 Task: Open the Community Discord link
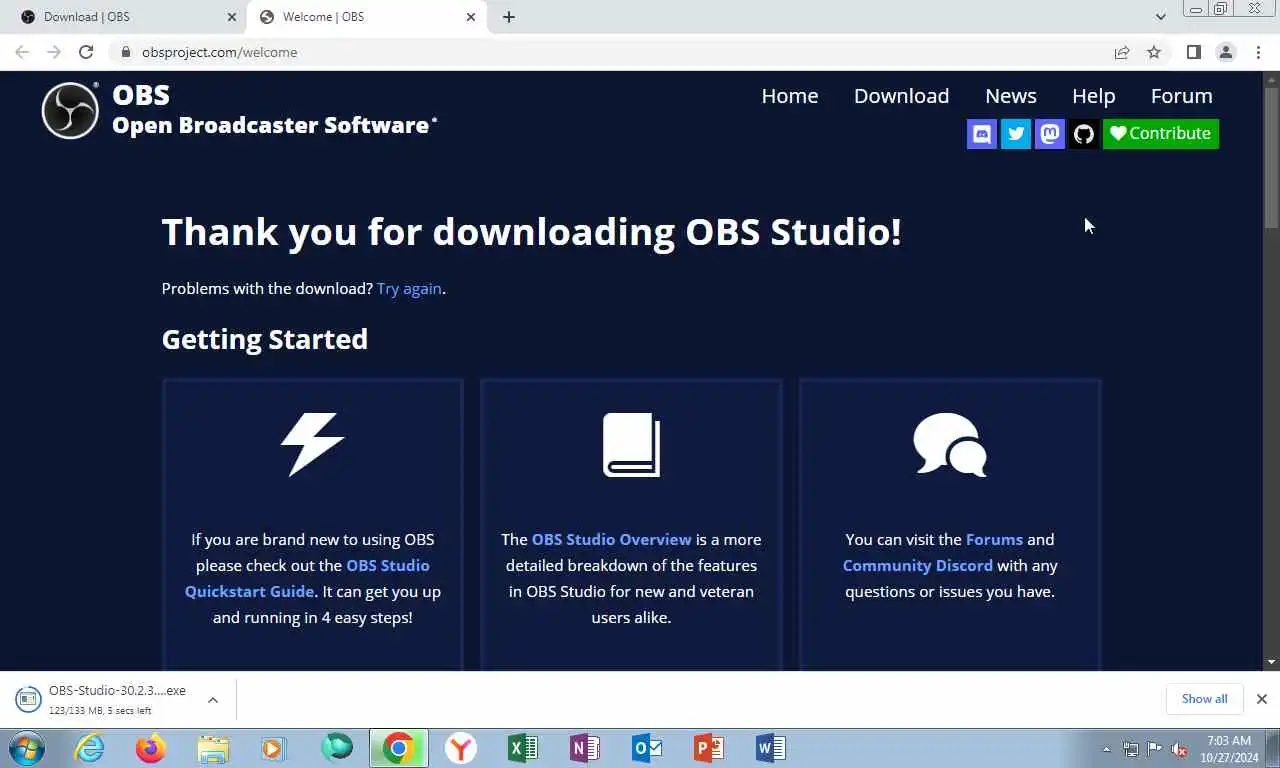point(917,566)
